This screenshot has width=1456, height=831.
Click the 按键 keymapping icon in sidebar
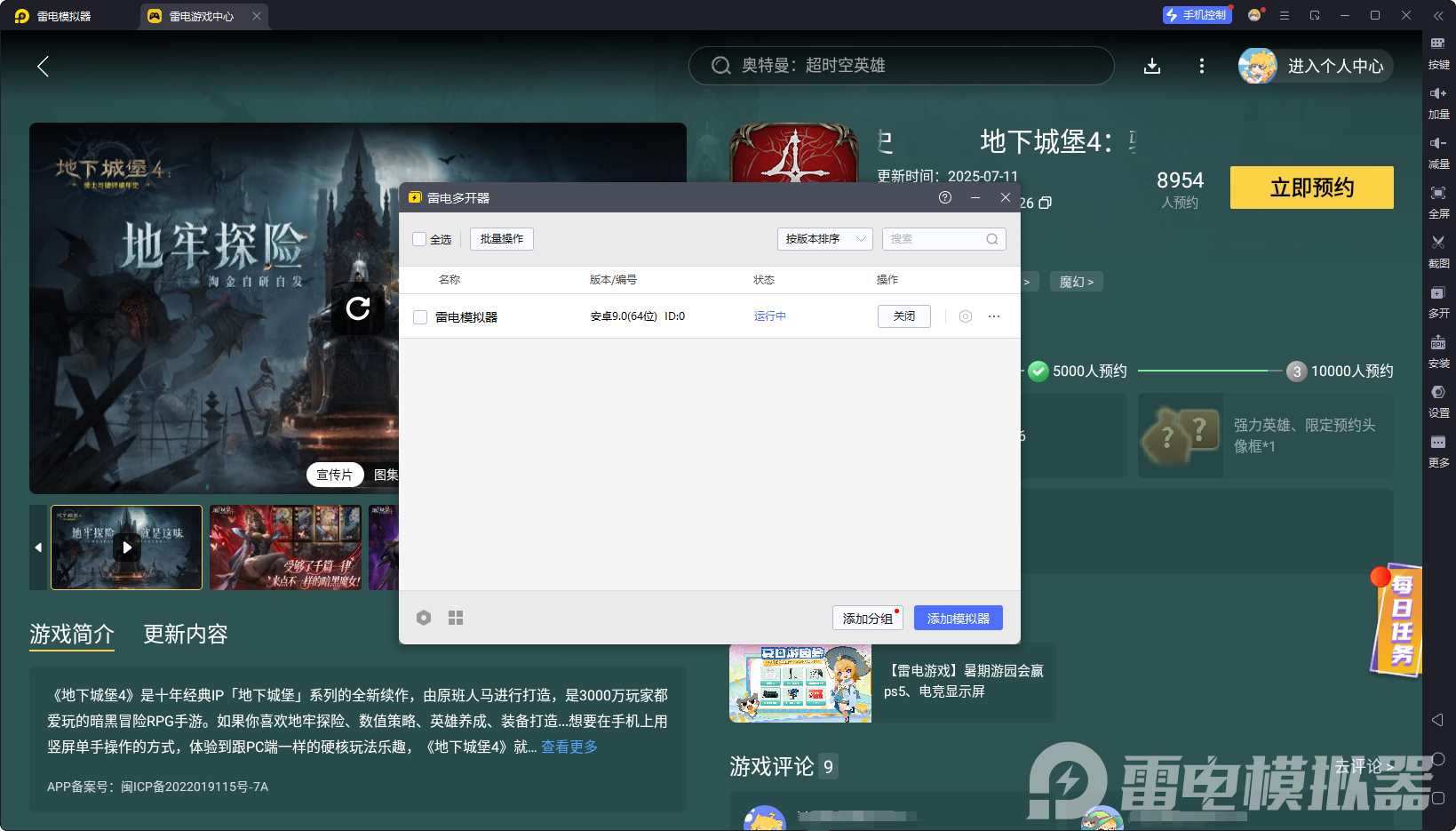pyautogui.click(x=1437, y=44)
